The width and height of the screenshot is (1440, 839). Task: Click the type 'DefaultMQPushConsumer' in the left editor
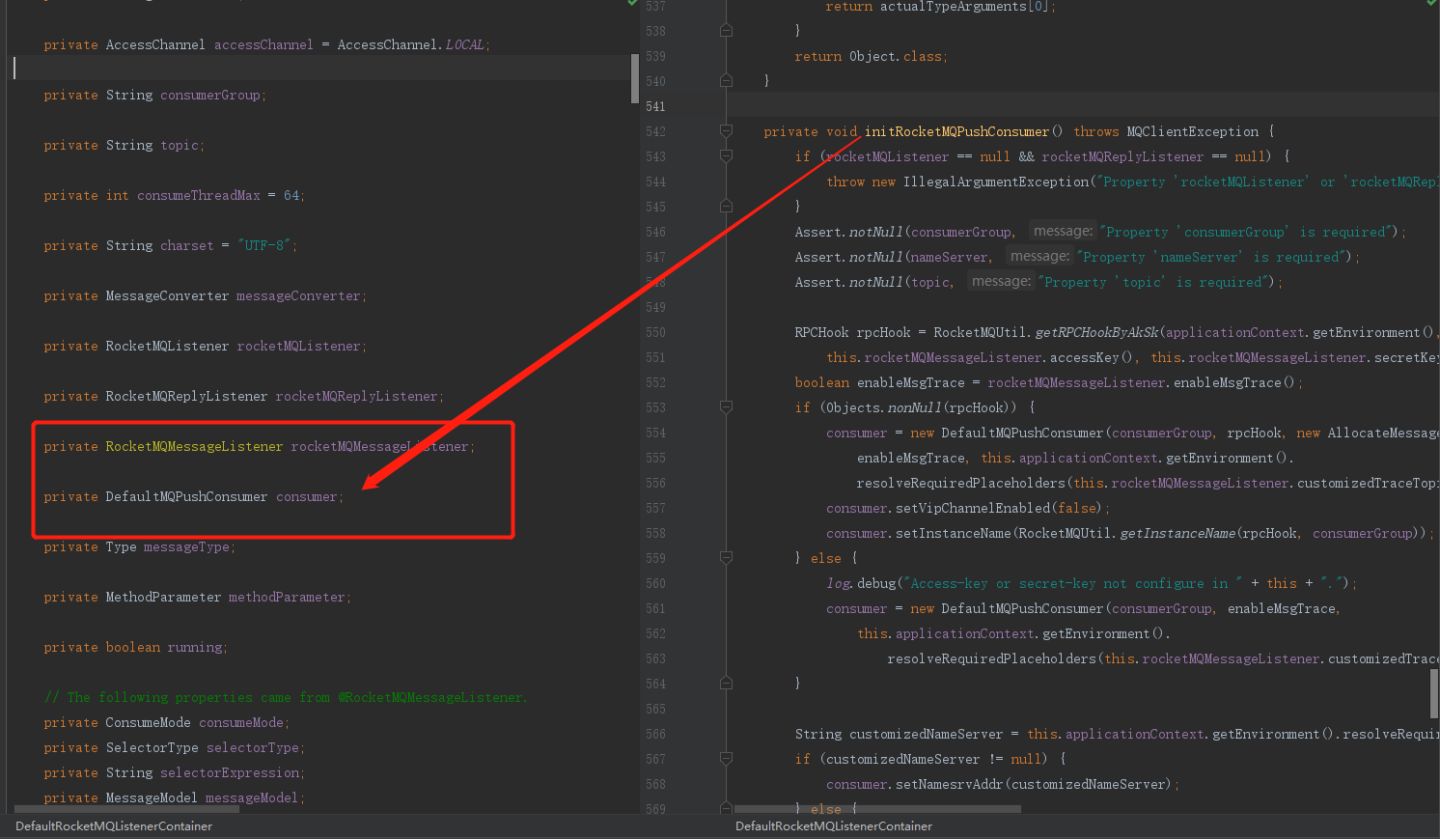(x=187, y=497)
